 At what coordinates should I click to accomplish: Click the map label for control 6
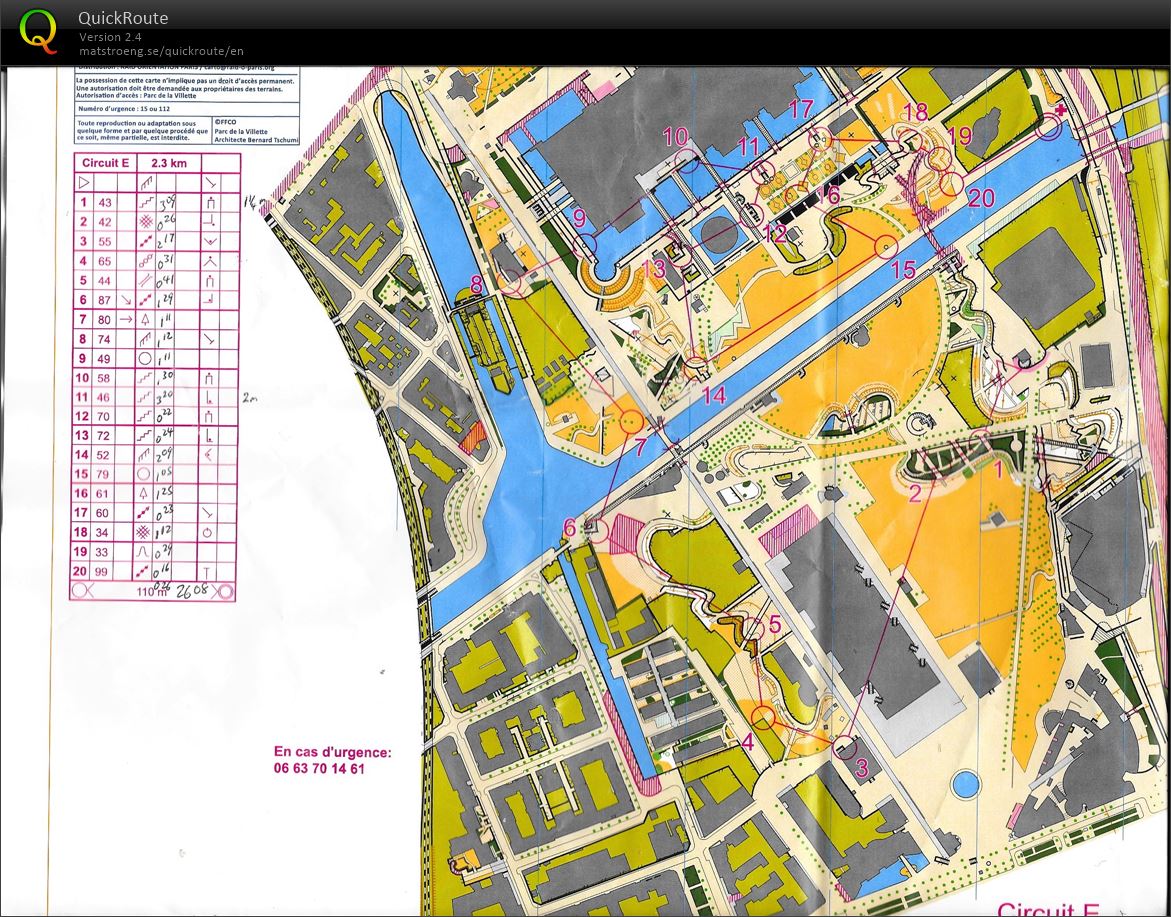click(569, 529)
